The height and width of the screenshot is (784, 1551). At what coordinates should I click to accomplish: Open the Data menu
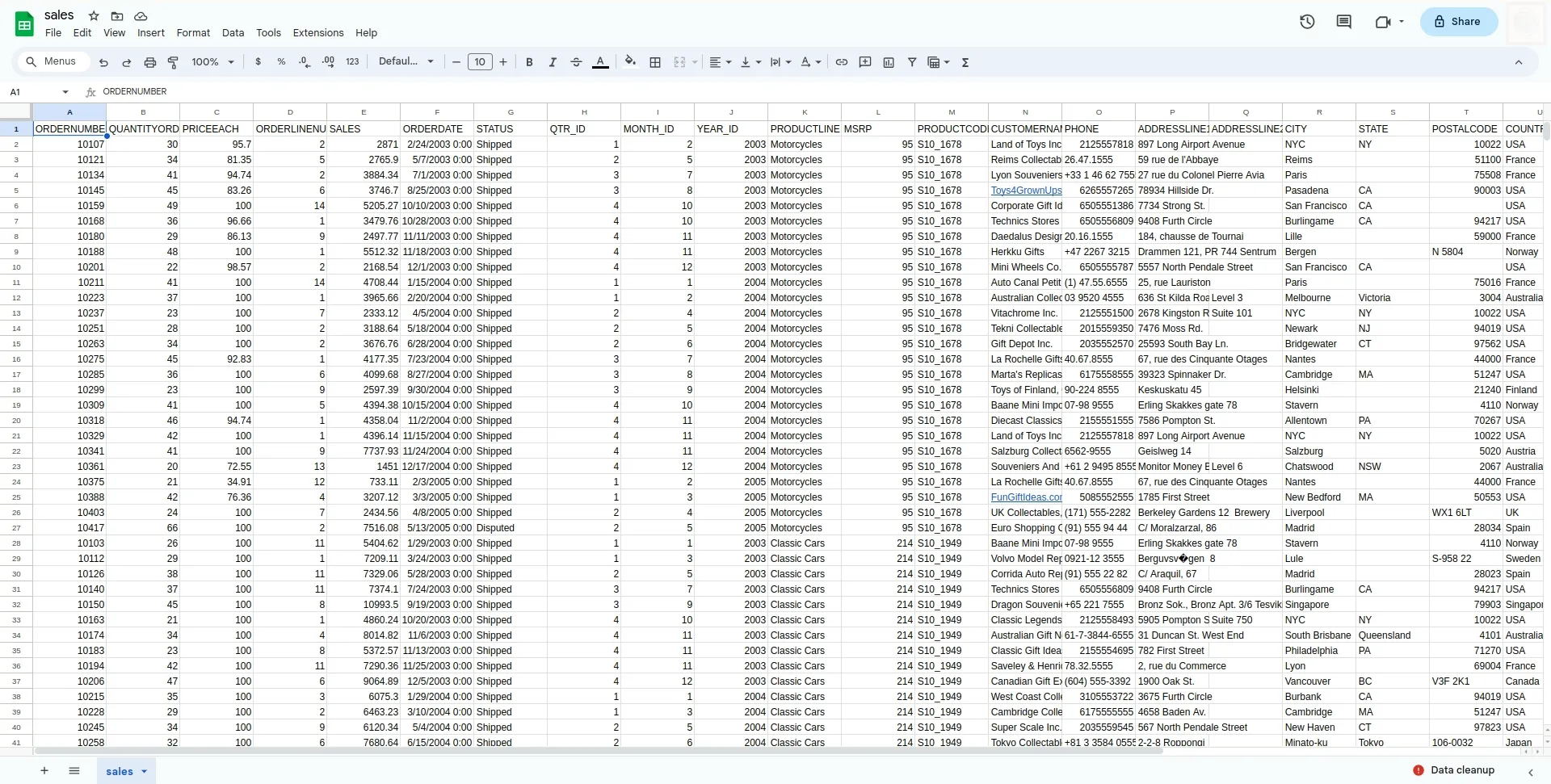click(x=233, y=33)
